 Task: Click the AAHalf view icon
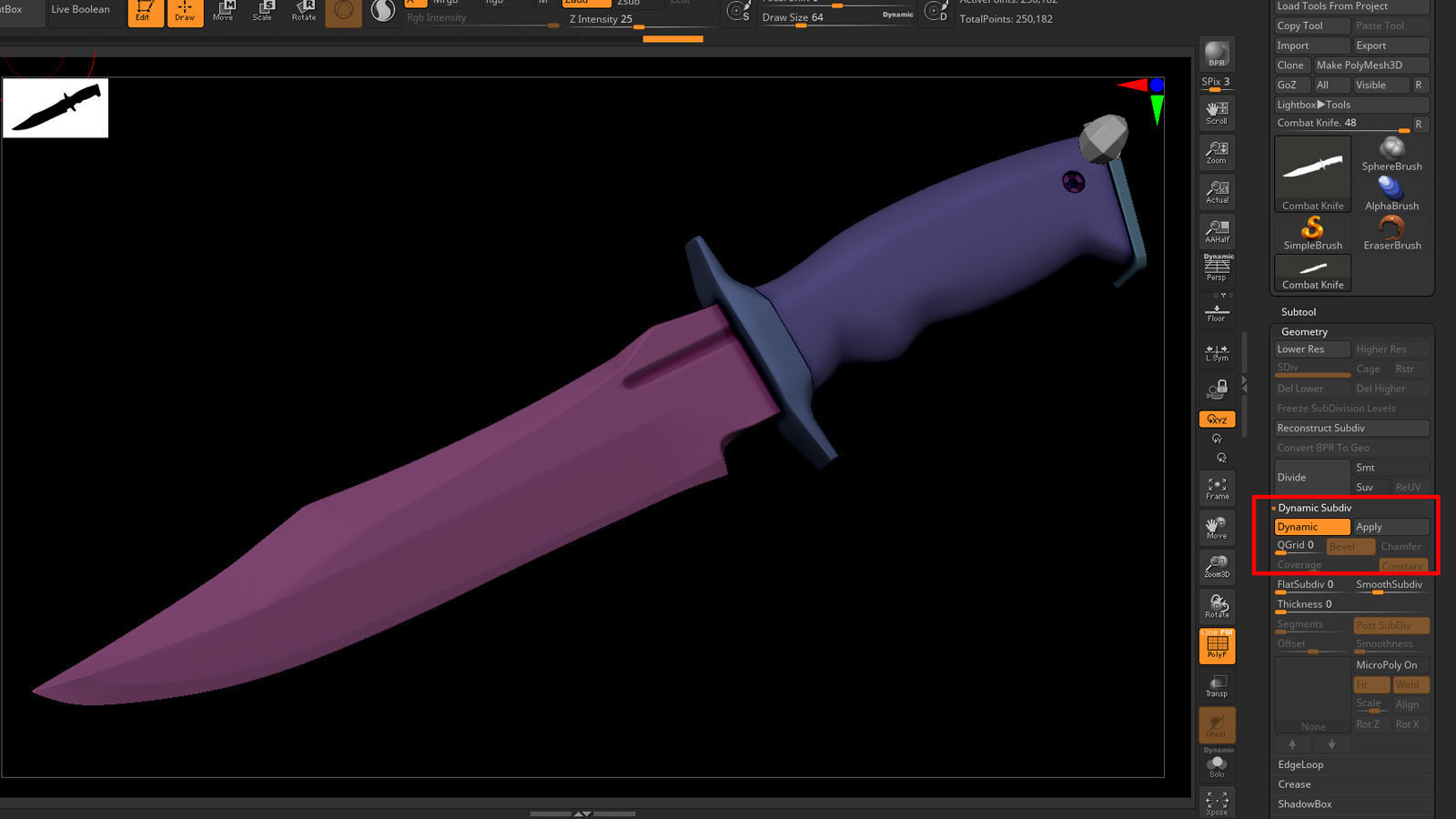pyautogui.click(x=1217, y=231)
